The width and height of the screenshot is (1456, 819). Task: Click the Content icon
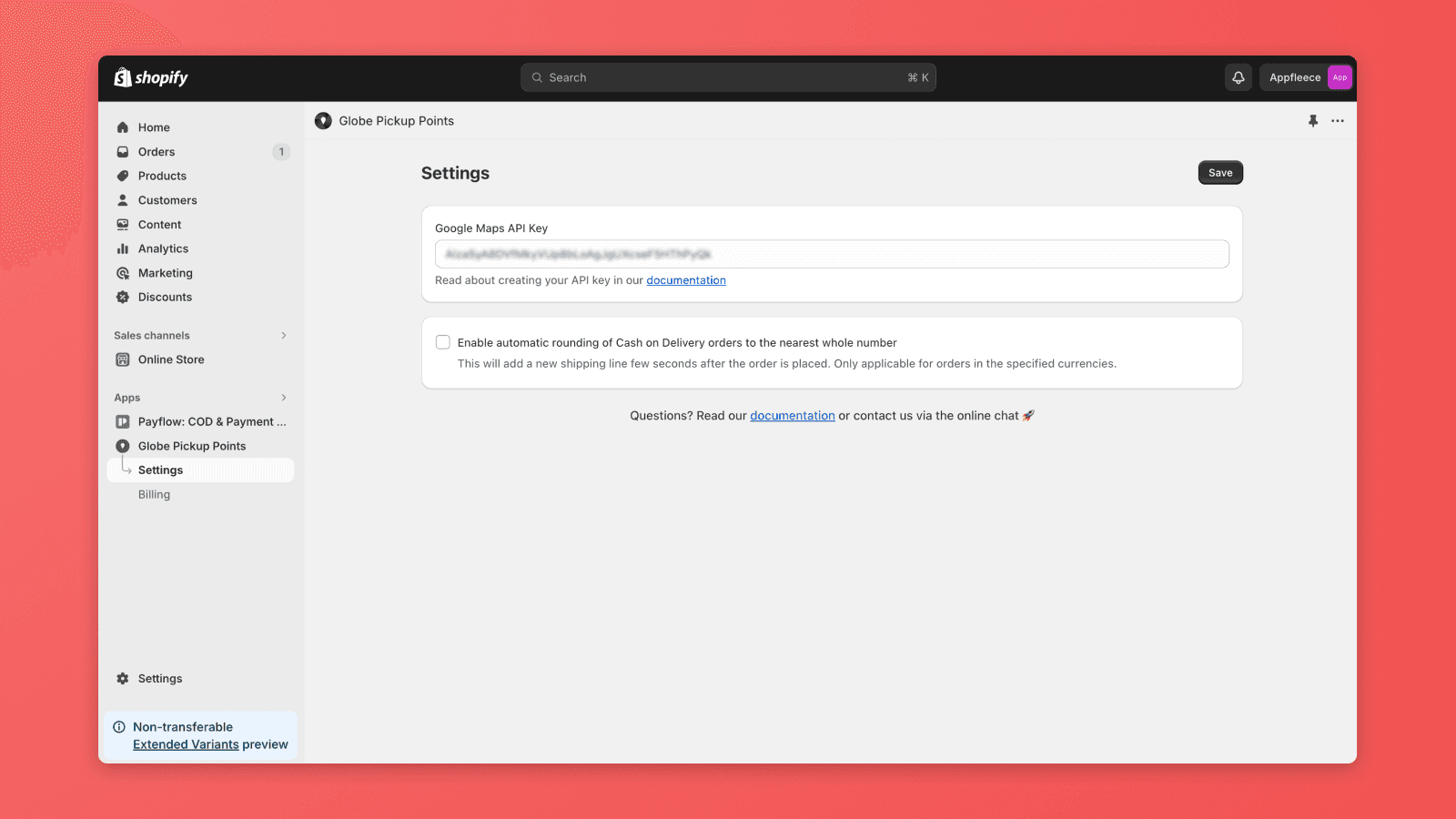click(x=123, y=225)
